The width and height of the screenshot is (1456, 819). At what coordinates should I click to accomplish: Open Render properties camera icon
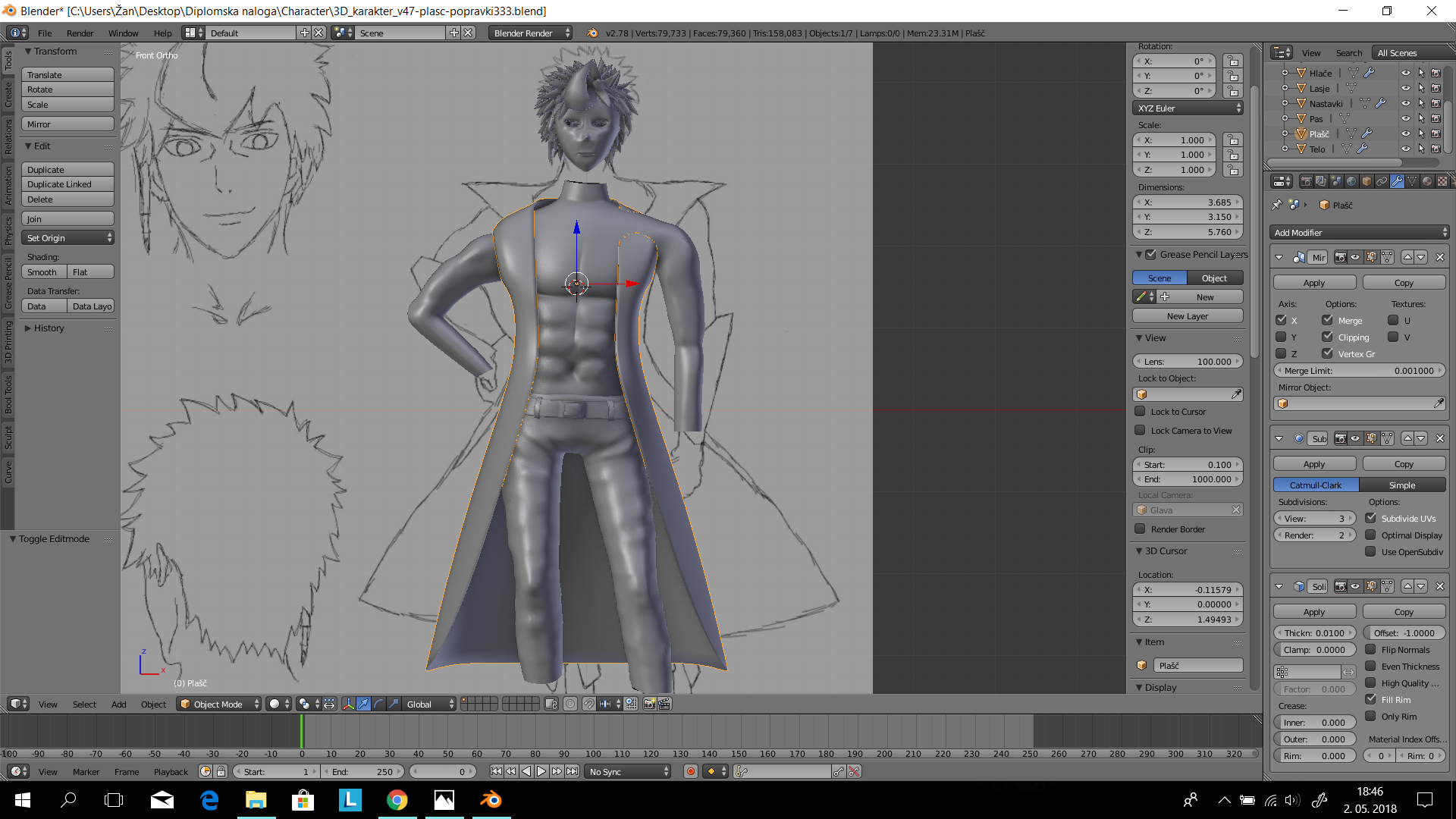click(x=1306, y=182)
